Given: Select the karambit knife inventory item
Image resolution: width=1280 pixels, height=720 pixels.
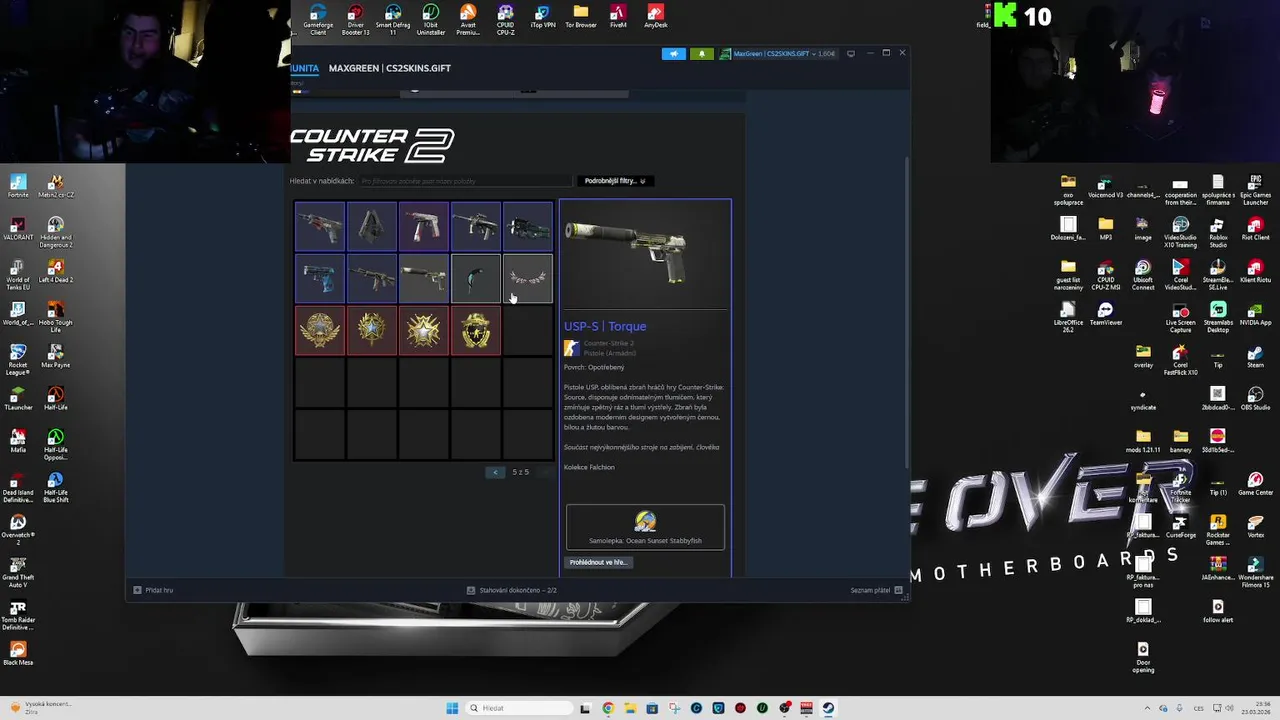Looking at the screenshot, I should (x=475, y=278).
